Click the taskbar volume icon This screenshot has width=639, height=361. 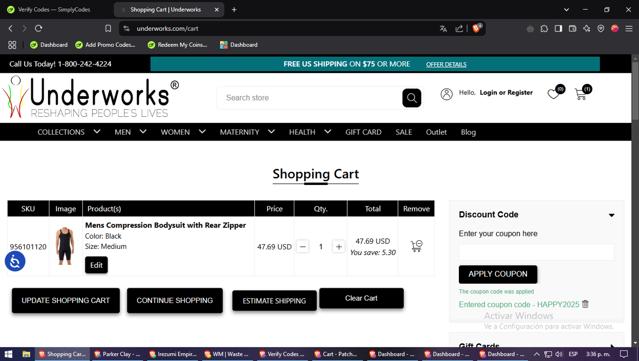pos(559,354)
